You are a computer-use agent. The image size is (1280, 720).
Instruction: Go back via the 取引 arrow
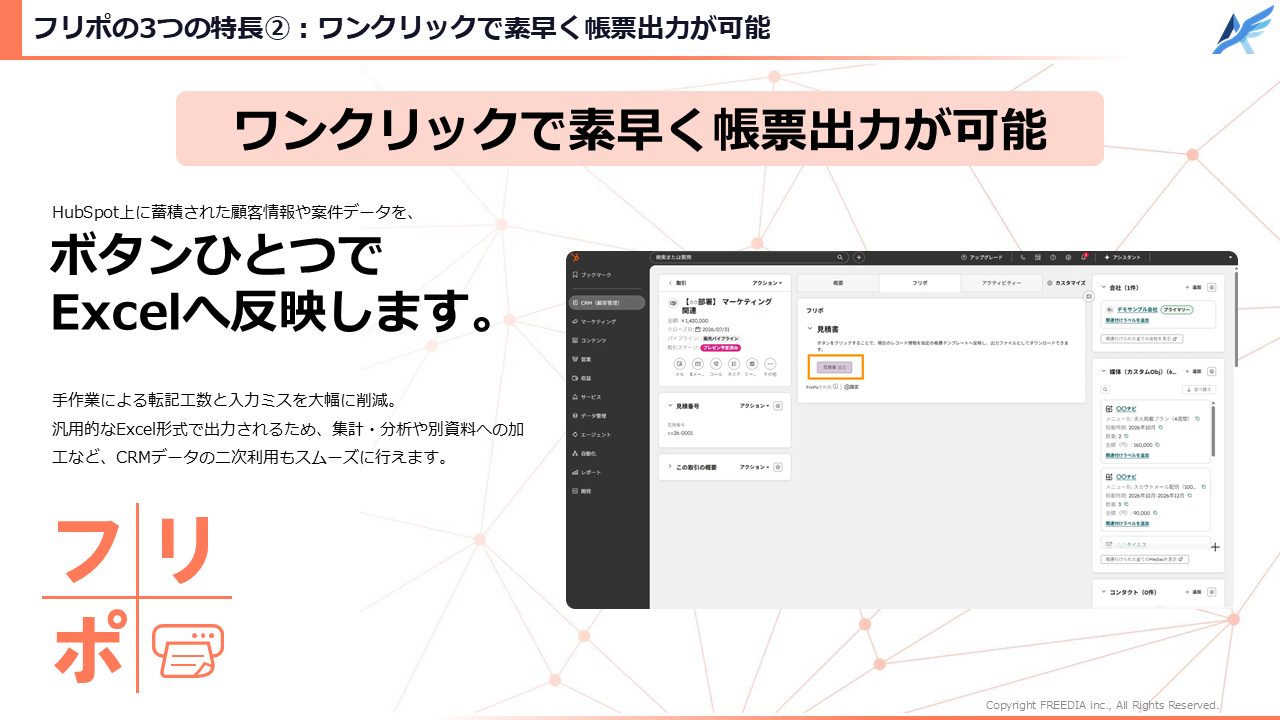pyautogui.click(x=670, y=283)
